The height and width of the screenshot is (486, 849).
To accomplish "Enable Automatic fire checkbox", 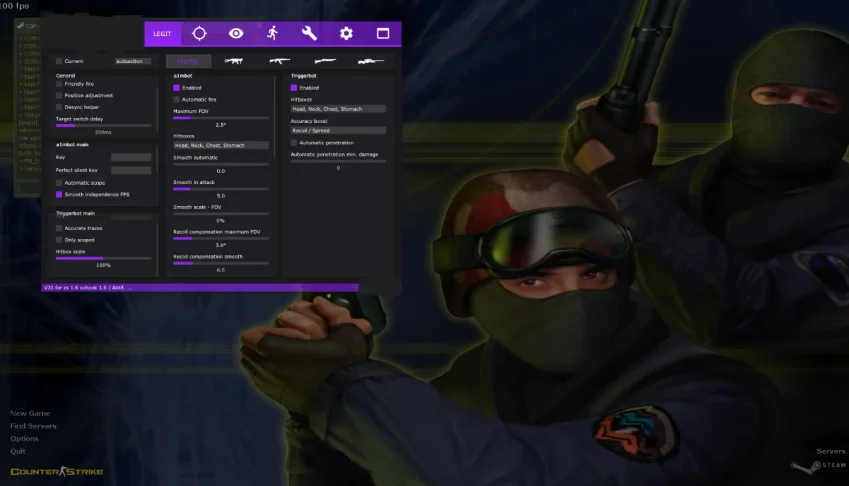I will coord(177,100).
